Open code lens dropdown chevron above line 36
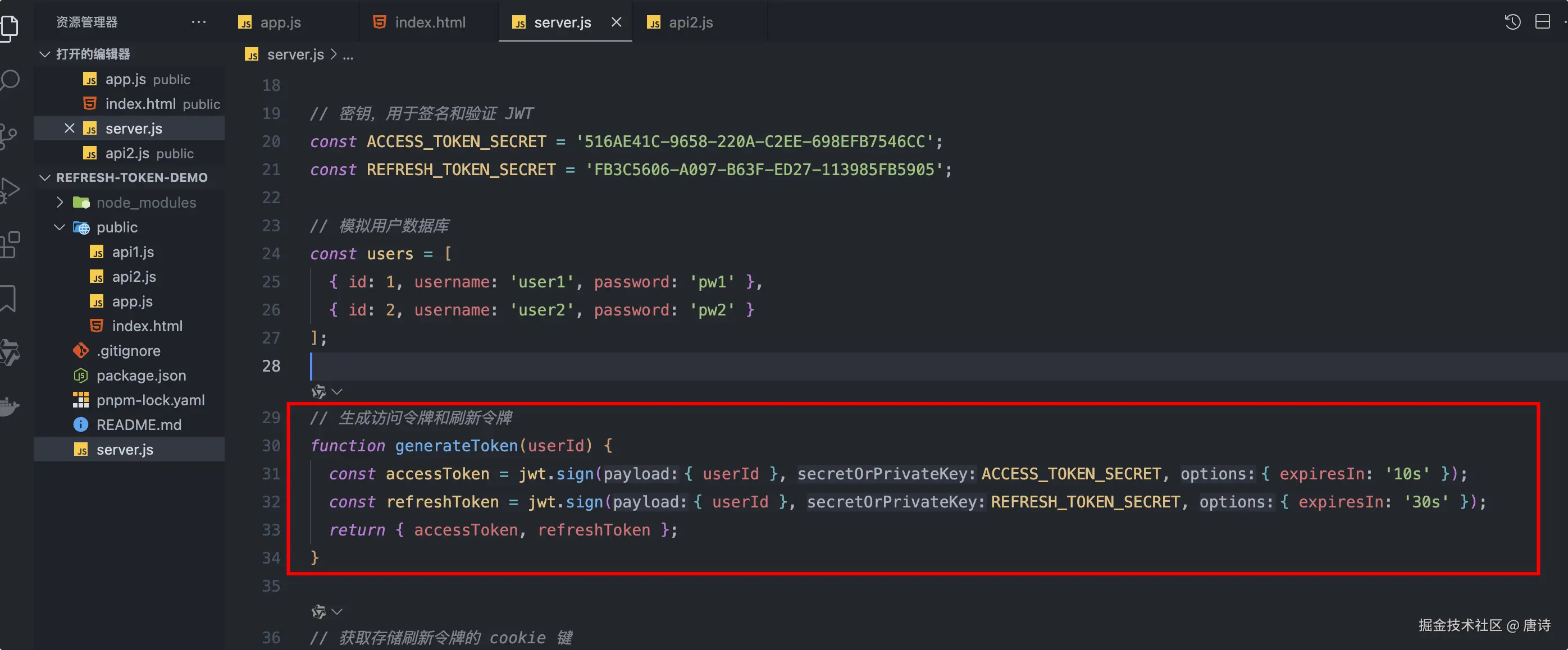The image size is (1568, 650). pos(337,611)
